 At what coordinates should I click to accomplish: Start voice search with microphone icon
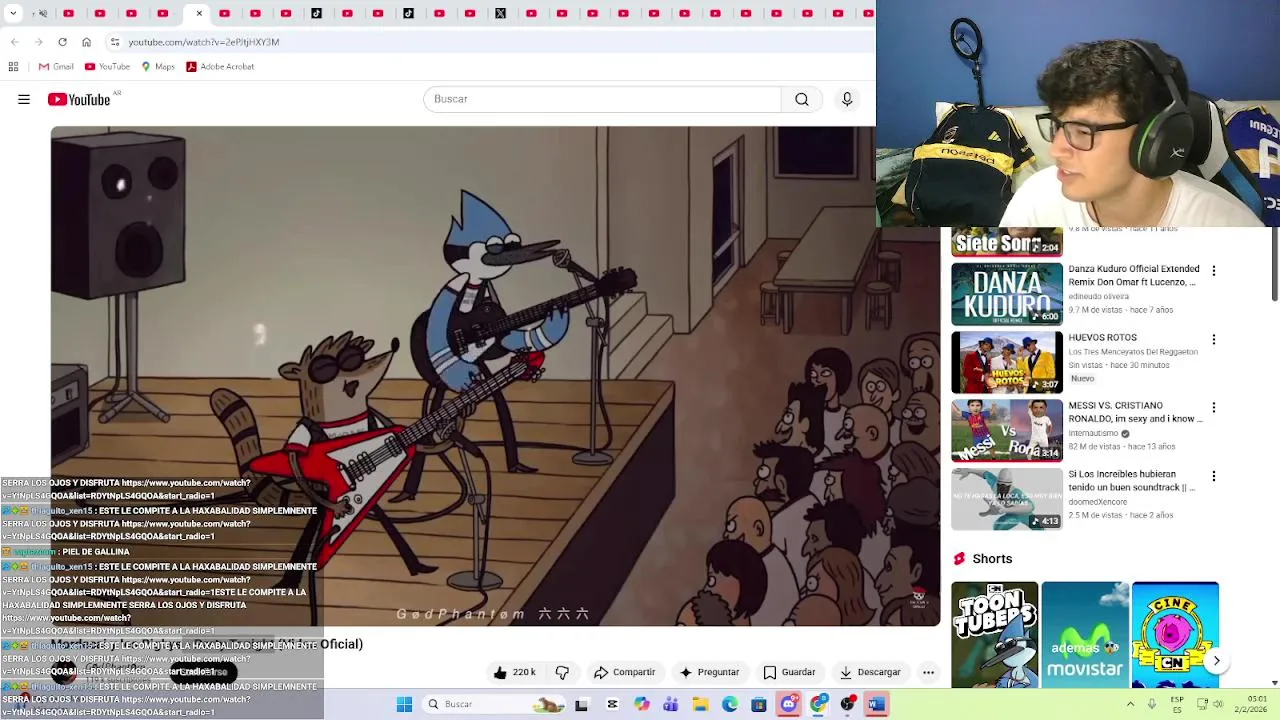847,99
